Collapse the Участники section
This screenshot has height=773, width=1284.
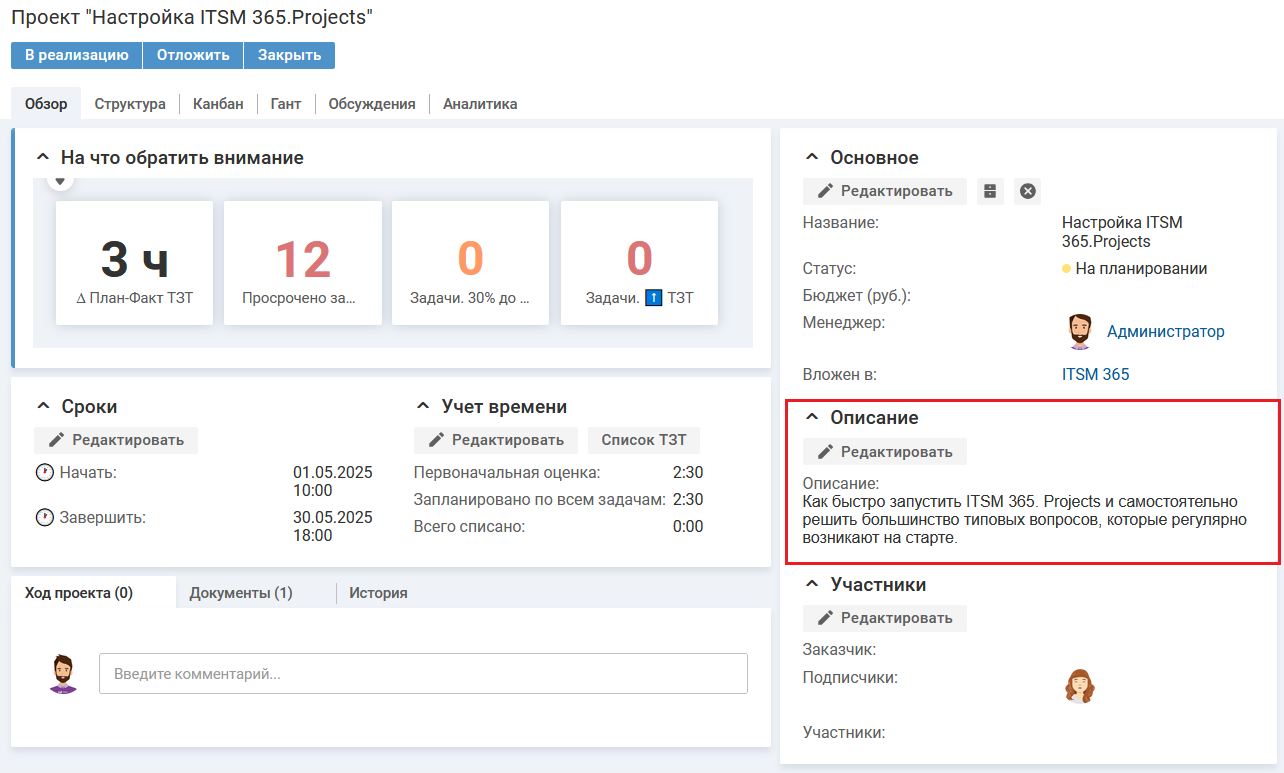812,585
